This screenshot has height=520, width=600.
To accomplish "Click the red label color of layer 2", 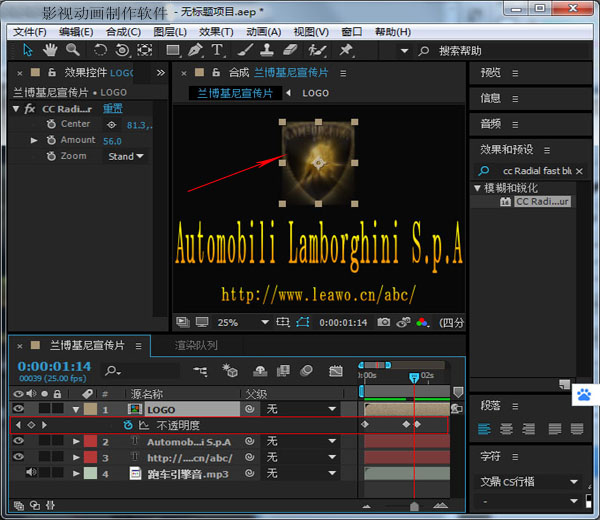I will 90,441.
